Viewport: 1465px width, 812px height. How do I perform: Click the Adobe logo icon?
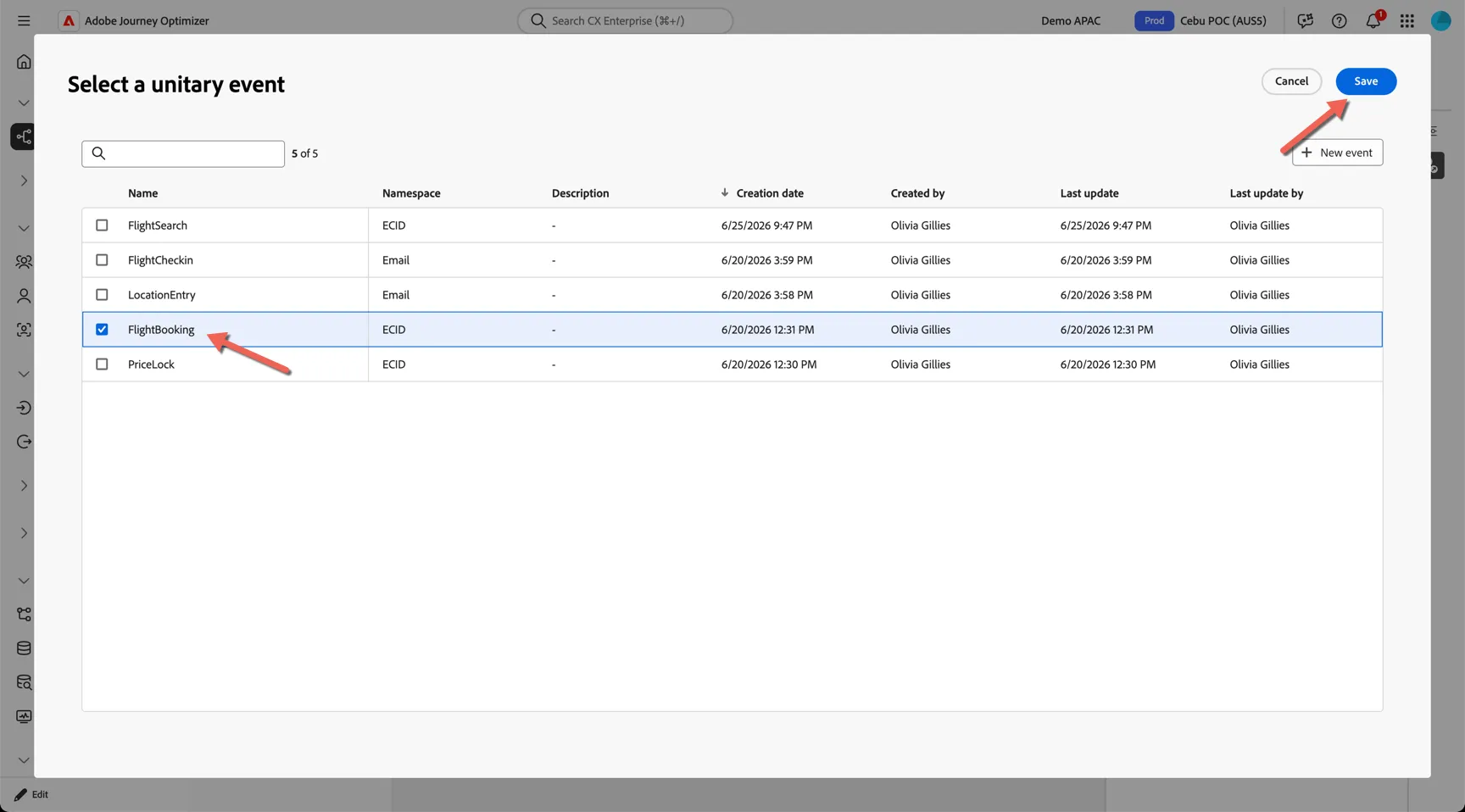click(x=69, y=20)
